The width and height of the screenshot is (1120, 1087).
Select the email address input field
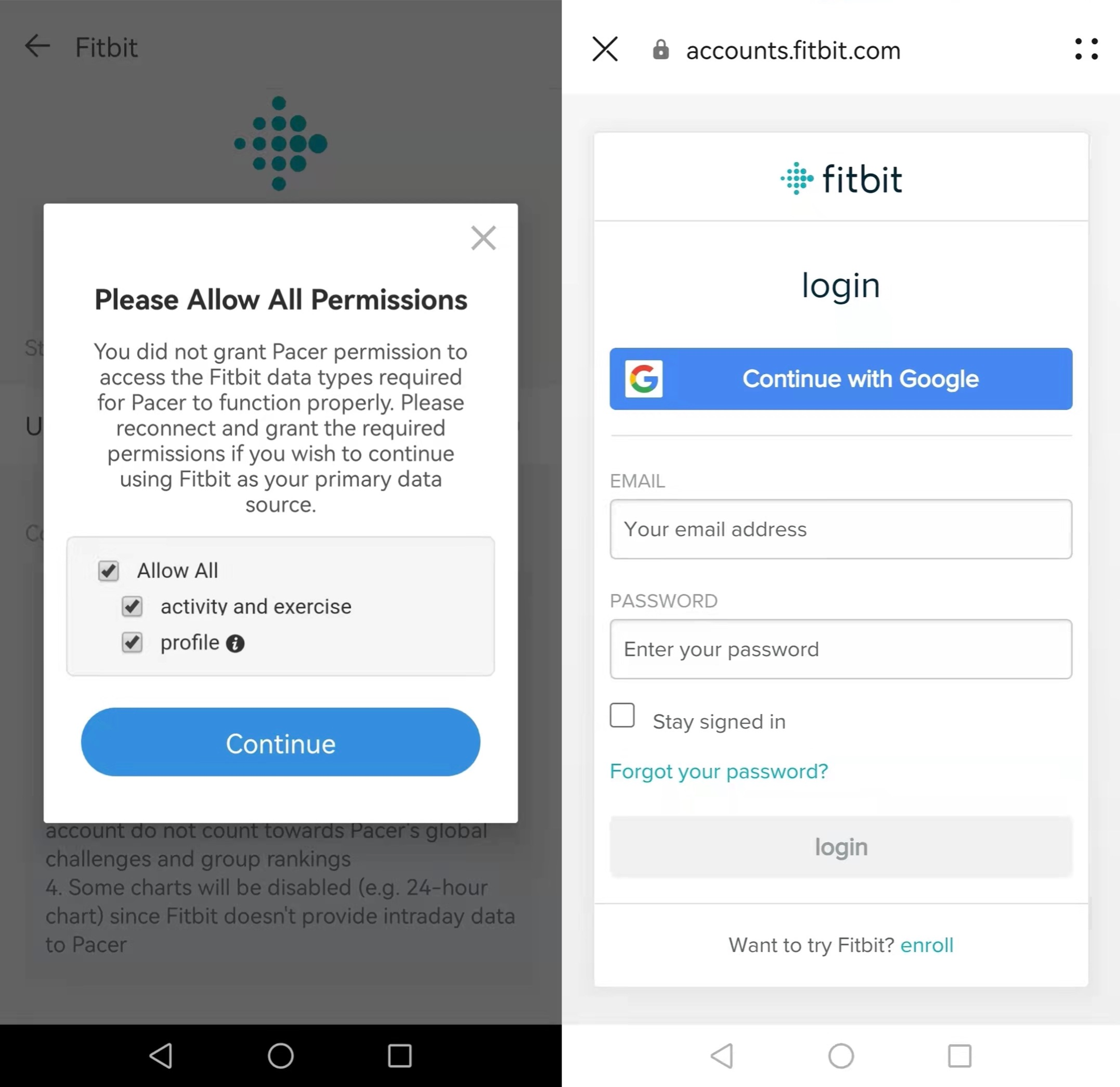pos(841,529)
